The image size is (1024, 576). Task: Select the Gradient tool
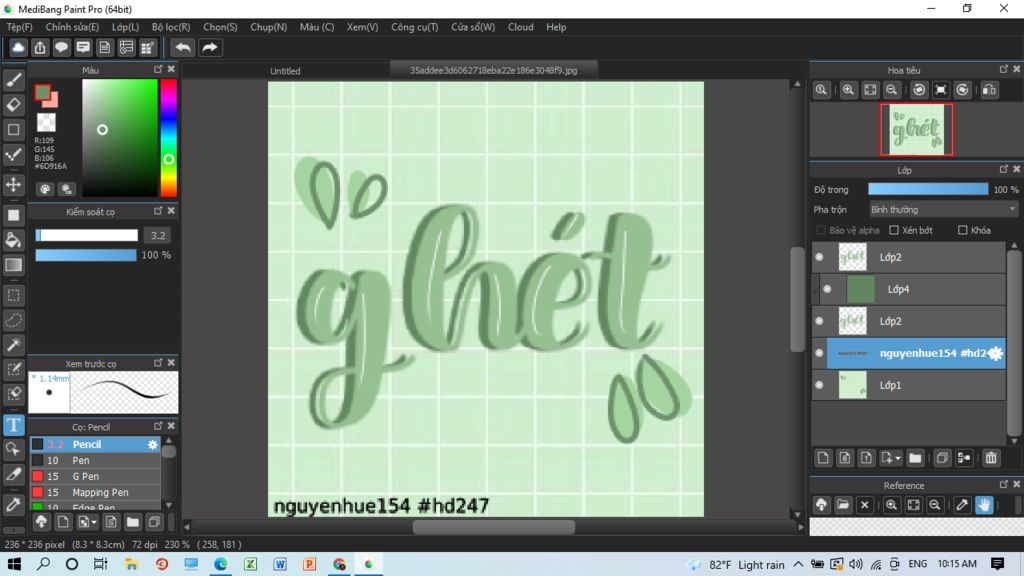tap(13, 265)
